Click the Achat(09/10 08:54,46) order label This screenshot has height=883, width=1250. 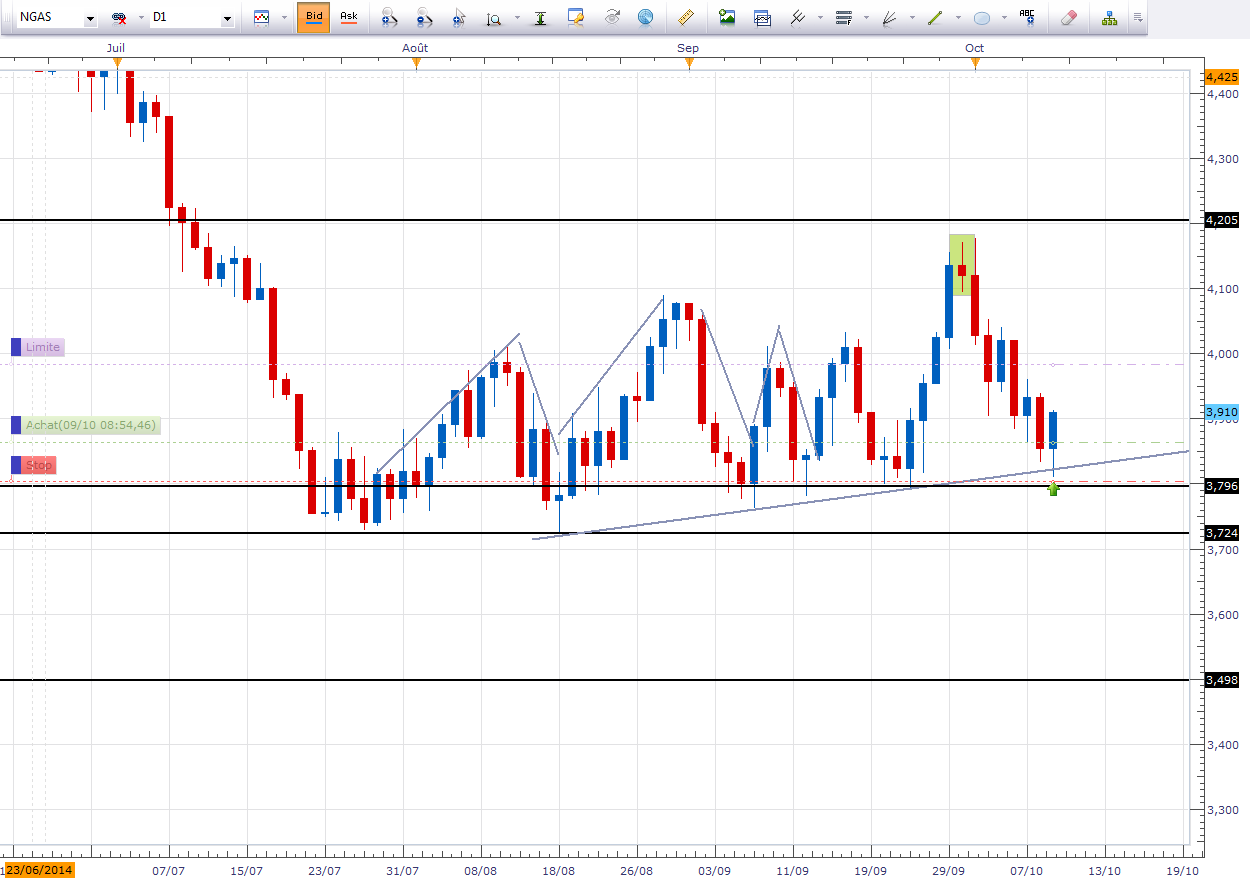(x=85, y=425)
